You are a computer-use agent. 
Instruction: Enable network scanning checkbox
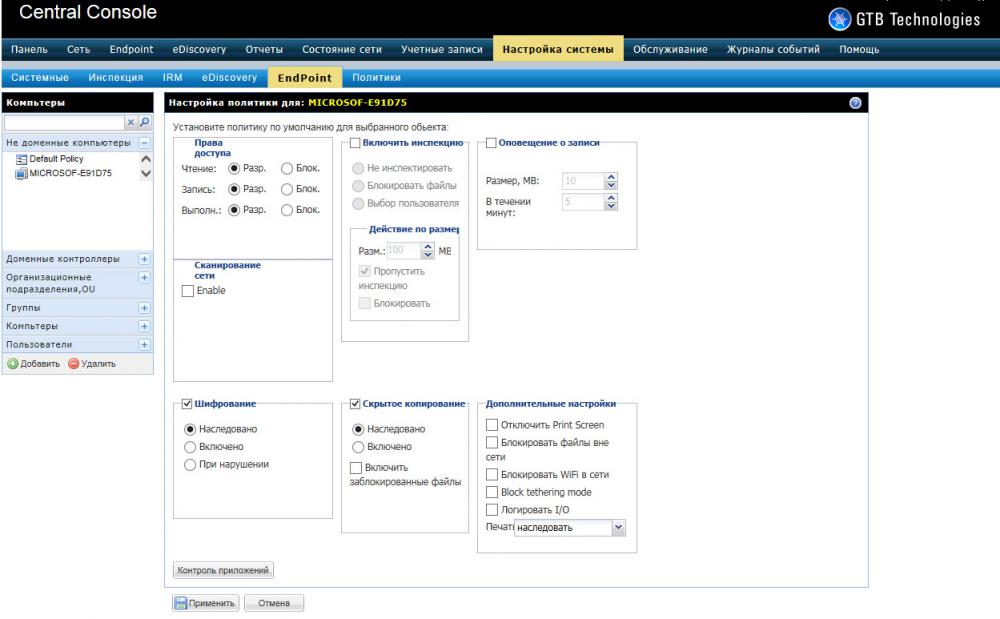[x=188, y=291]
